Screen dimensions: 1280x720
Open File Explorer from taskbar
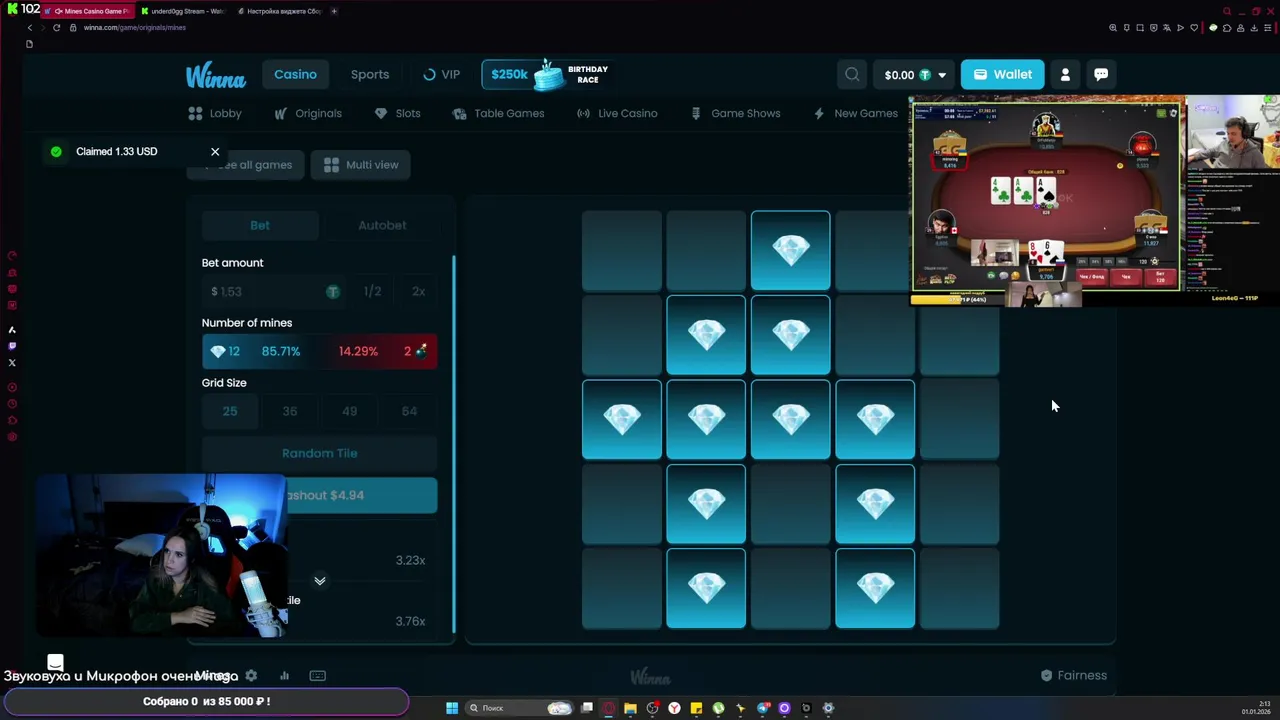[x=630, y=708]
